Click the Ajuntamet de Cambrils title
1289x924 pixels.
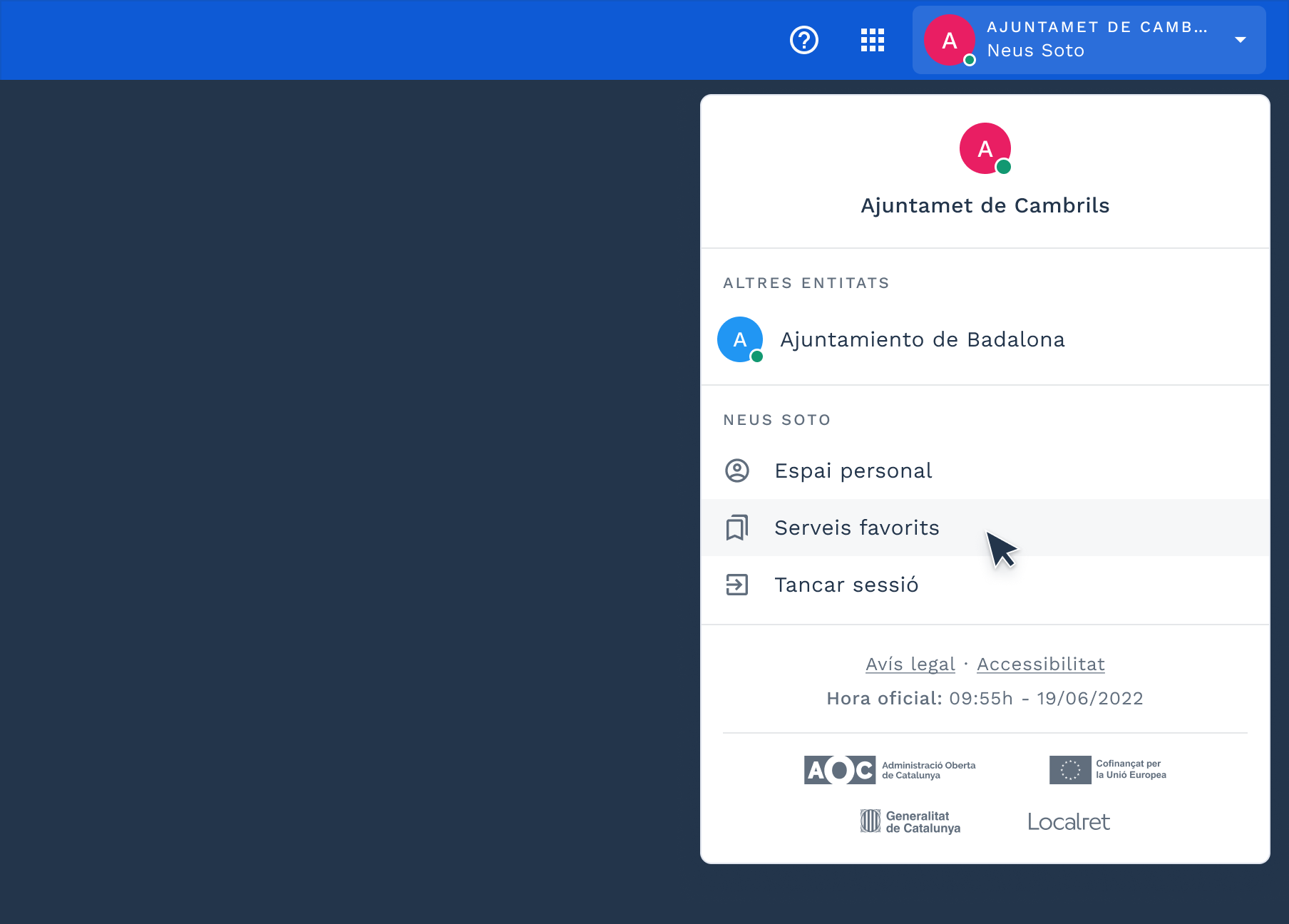coord(985,205)
